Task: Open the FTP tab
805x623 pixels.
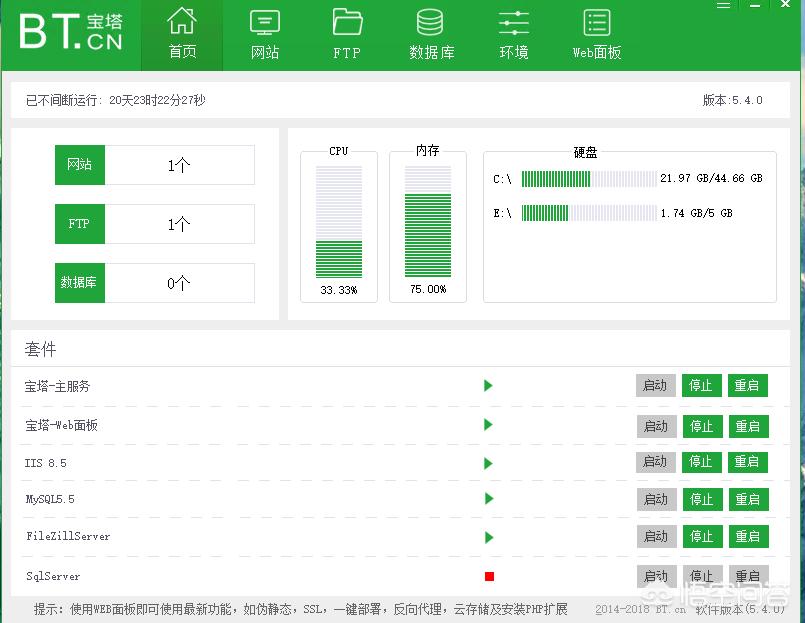Action: coord(347,34)
